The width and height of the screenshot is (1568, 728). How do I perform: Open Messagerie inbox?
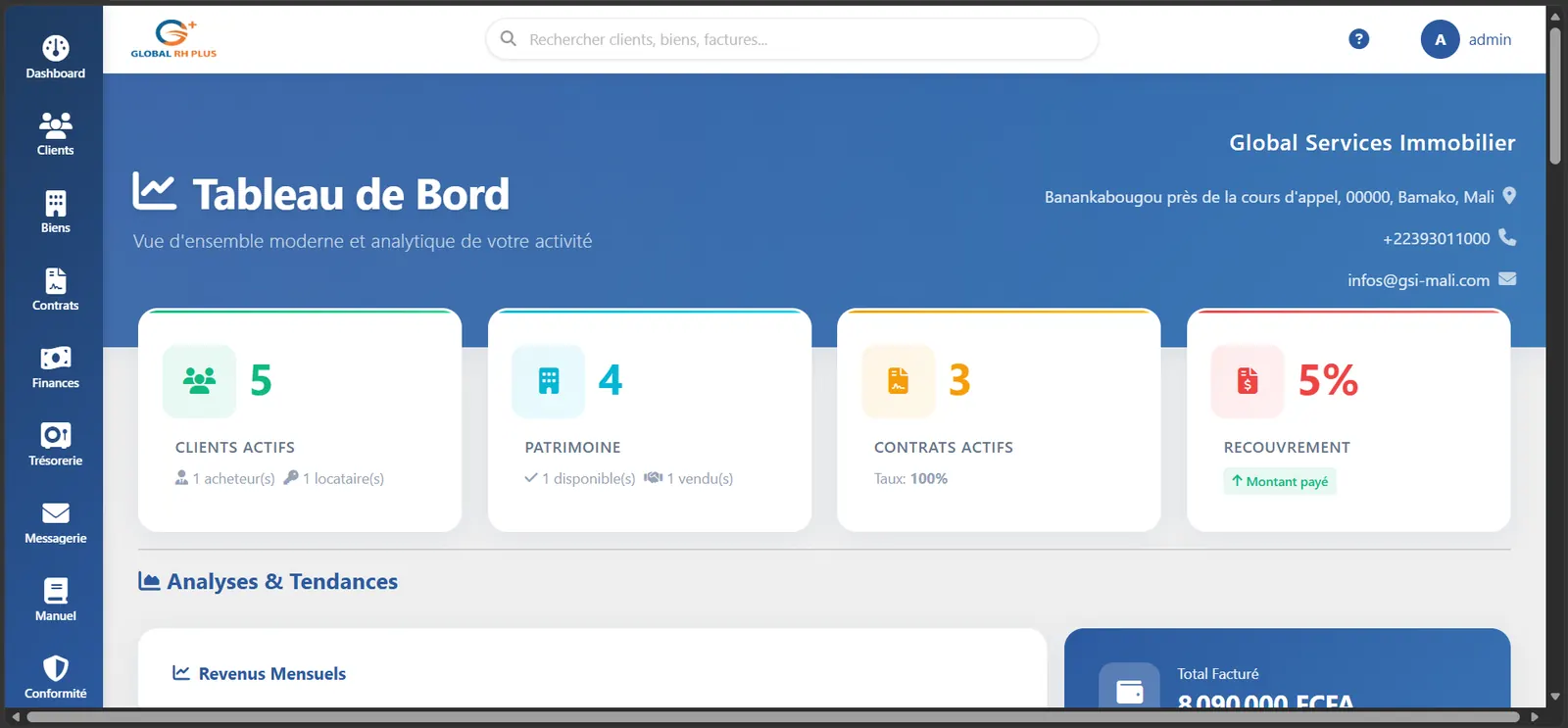pyautogui.click(x=55, y=522)
